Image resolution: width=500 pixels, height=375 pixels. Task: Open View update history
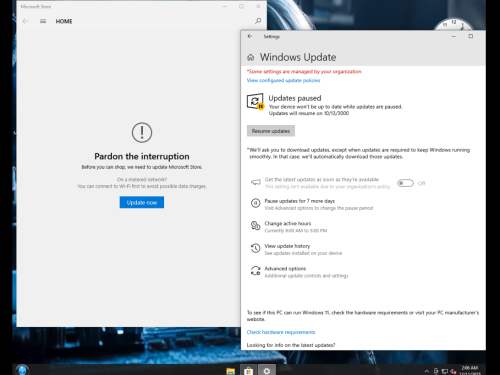[x=287, y=246]
